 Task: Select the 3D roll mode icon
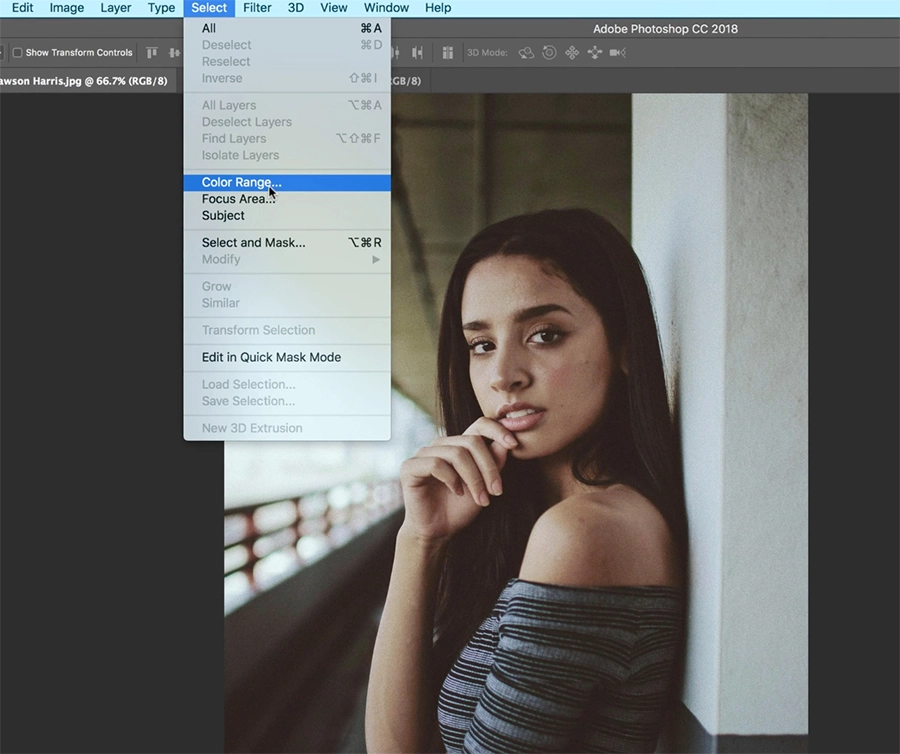pos(549,52)
